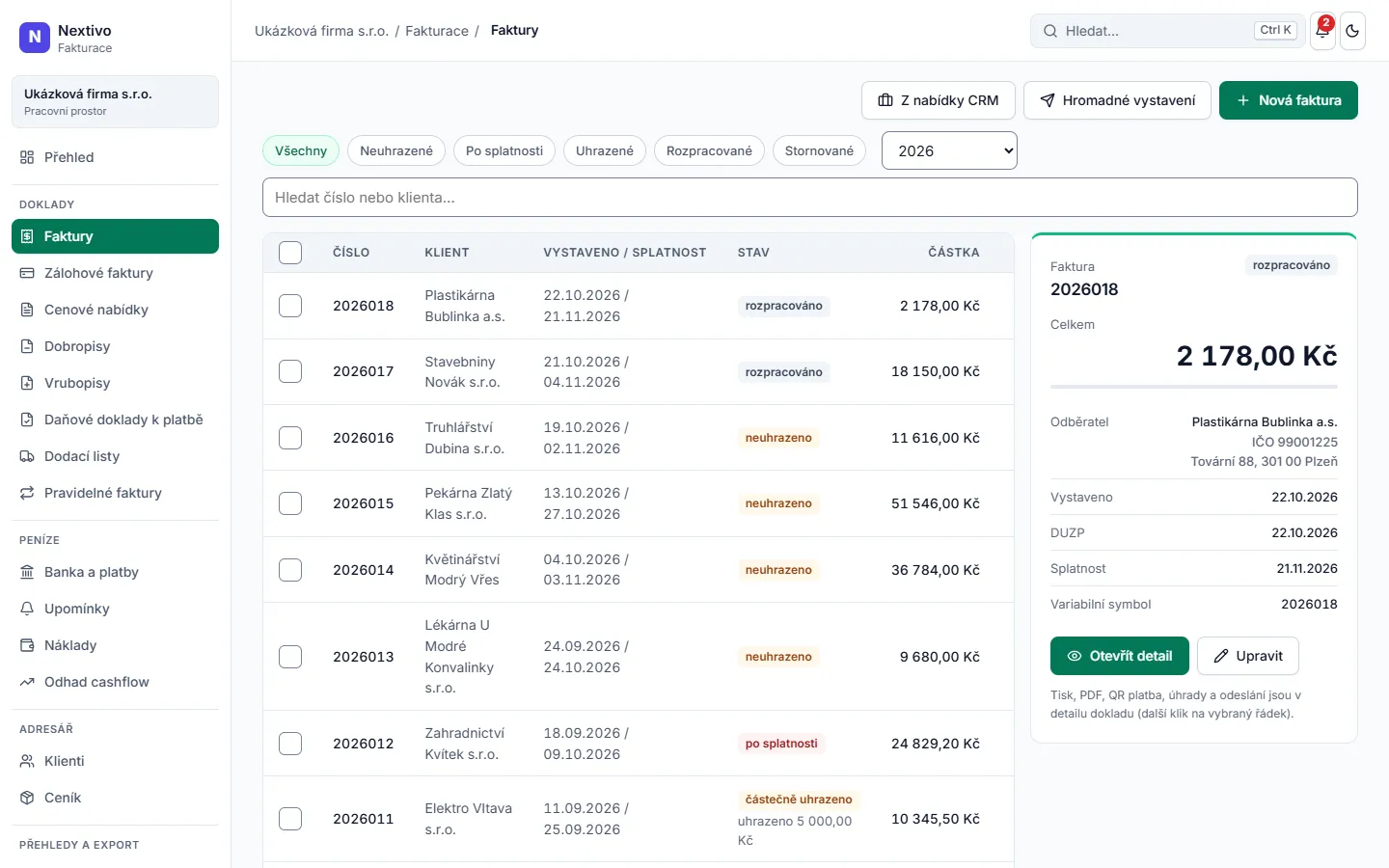Click the Nová faktura button
Image resolution: width=1389 pixels, height=868 pixels.
click(1289, 100)
